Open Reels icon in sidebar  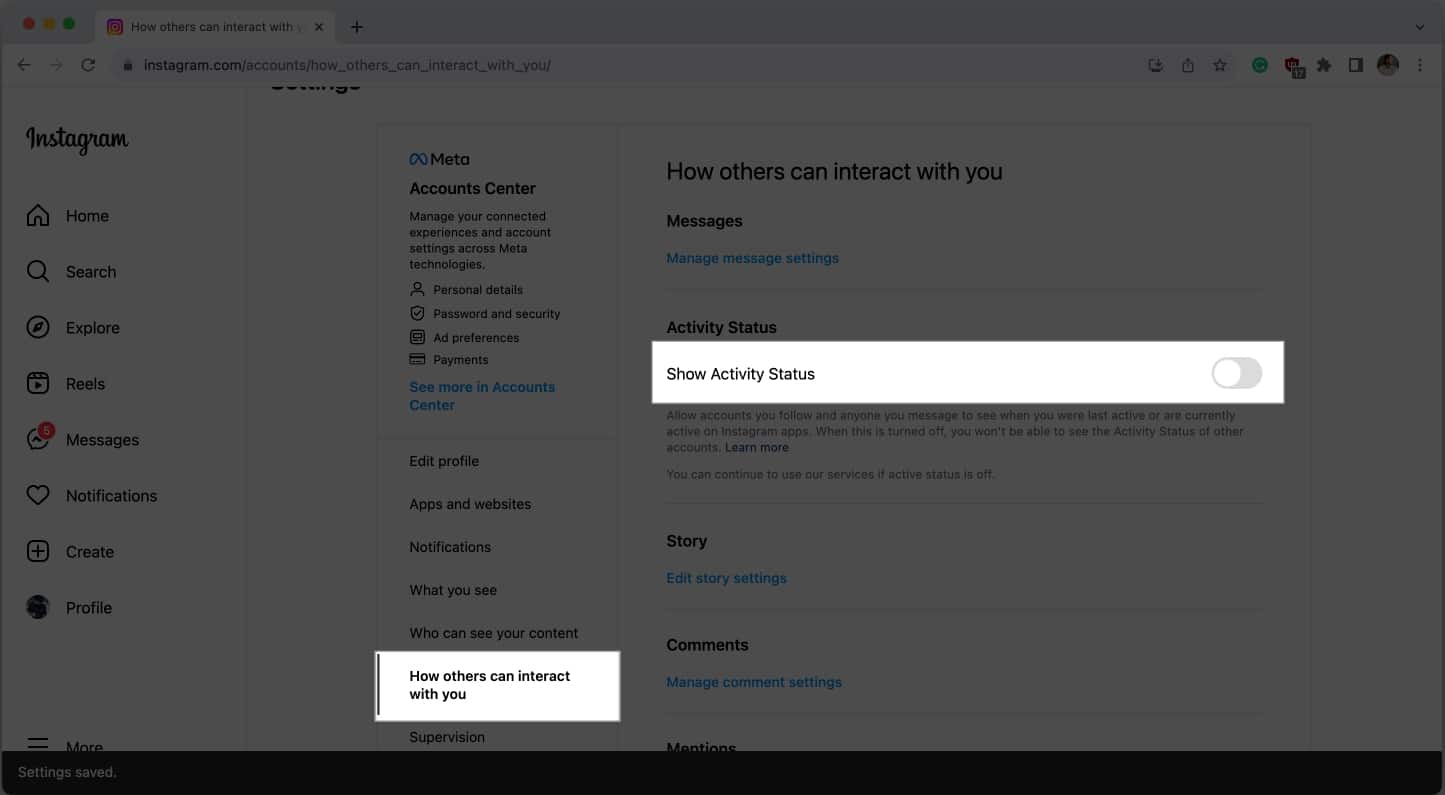tap(38, 384)
